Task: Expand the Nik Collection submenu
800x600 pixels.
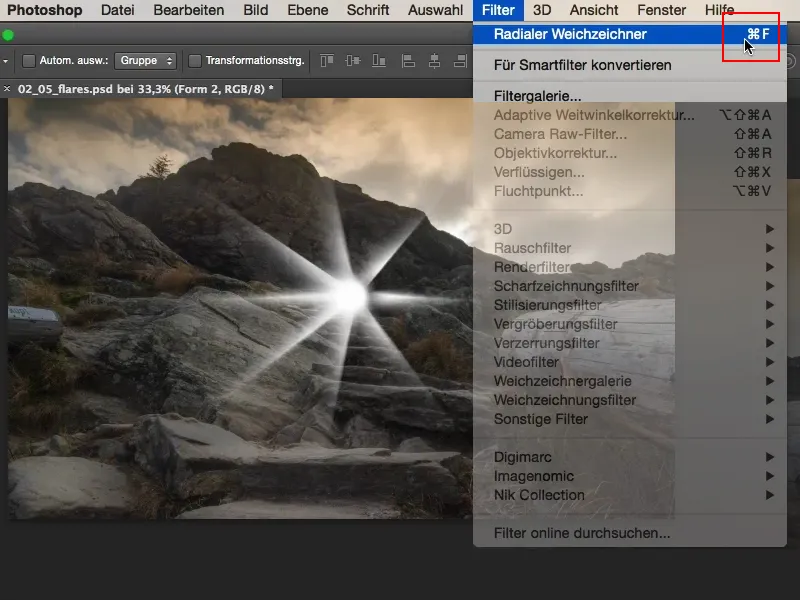Action: (x=630, y=495)
